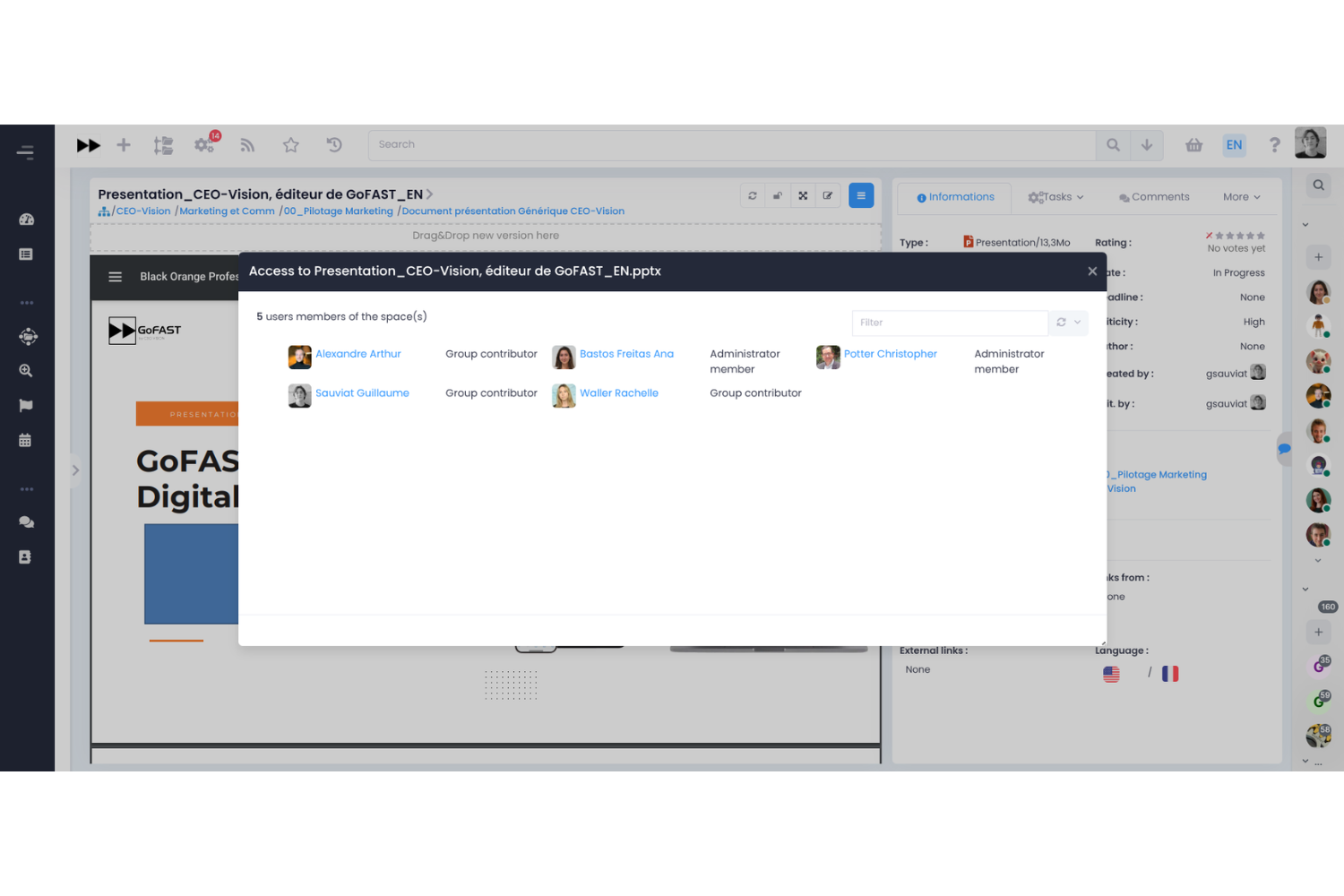
Task: Toggle the document lock icon
Action: [x=778, y=195]
